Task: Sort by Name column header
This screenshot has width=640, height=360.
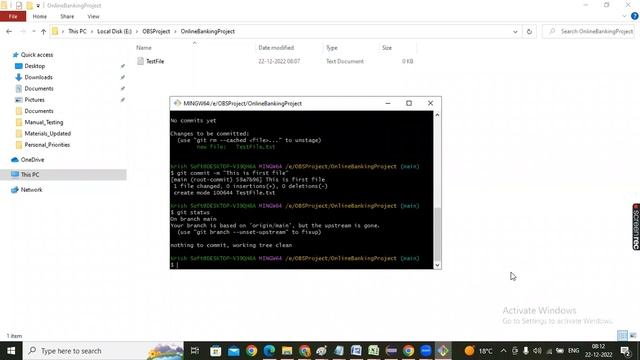Action: point(144,48)
